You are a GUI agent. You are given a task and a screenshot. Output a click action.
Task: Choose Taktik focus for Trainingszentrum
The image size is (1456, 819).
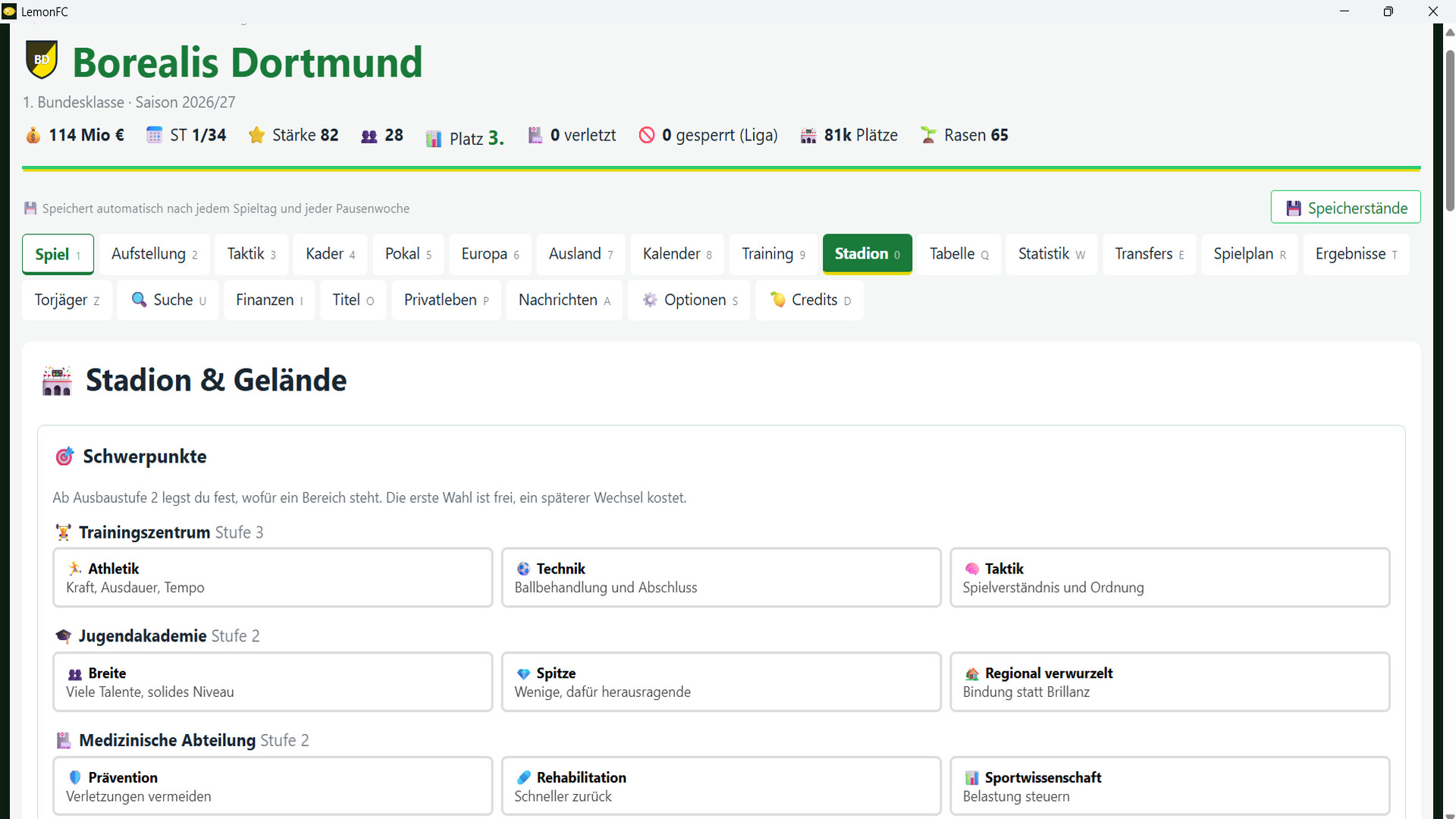click(x=1169, y=578)
